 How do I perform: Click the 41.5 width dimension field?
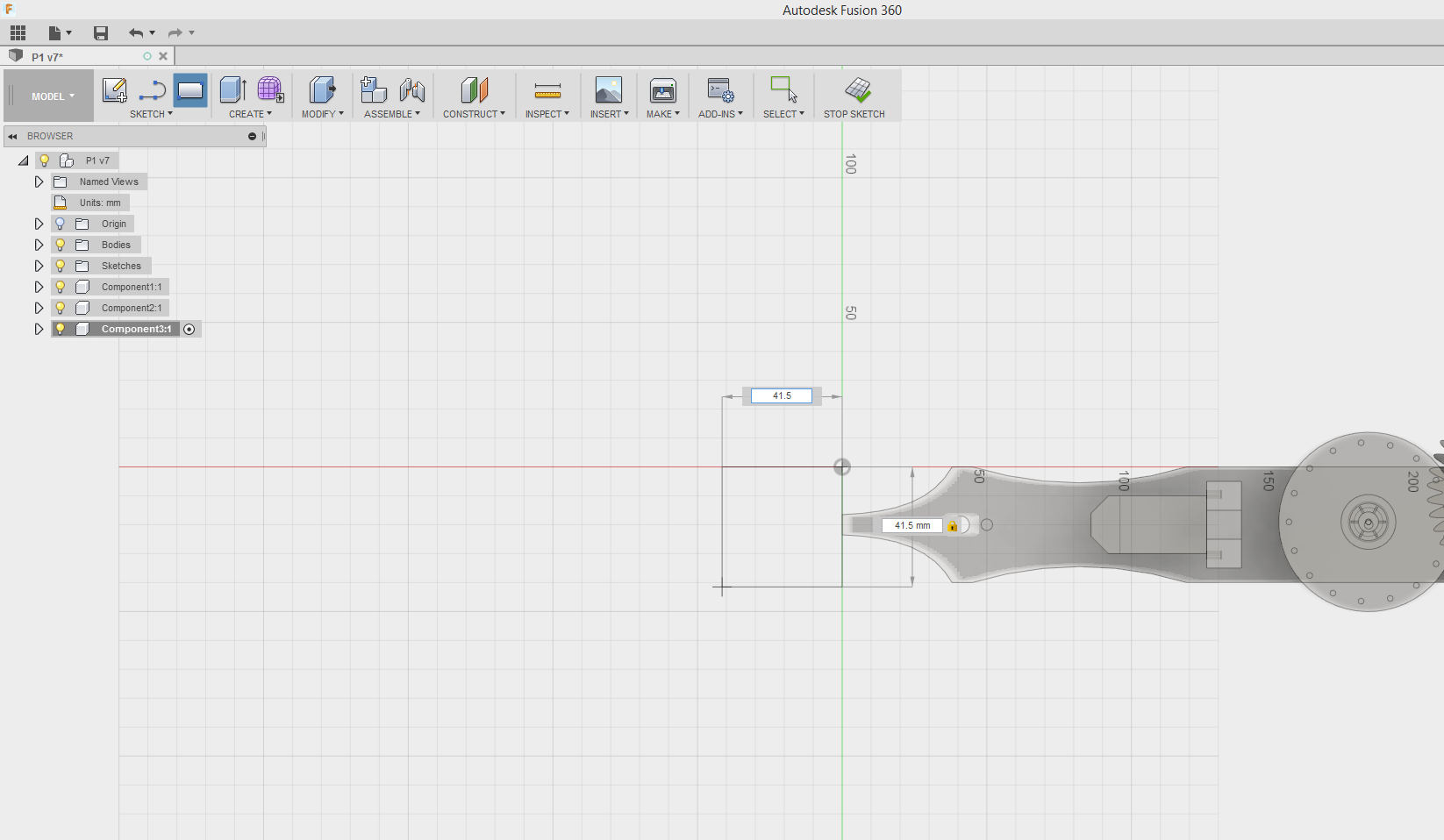tap(782, 396)
